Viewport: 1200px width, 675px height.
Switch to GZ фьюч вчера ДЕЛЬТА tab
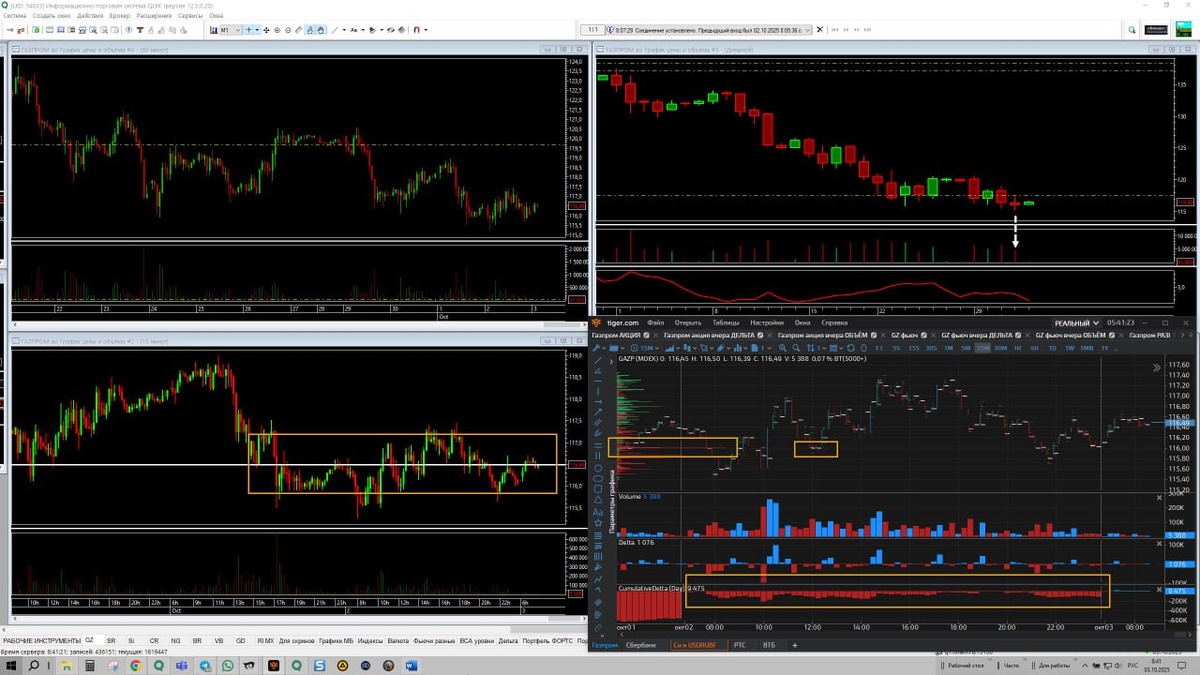click(976, 335)
